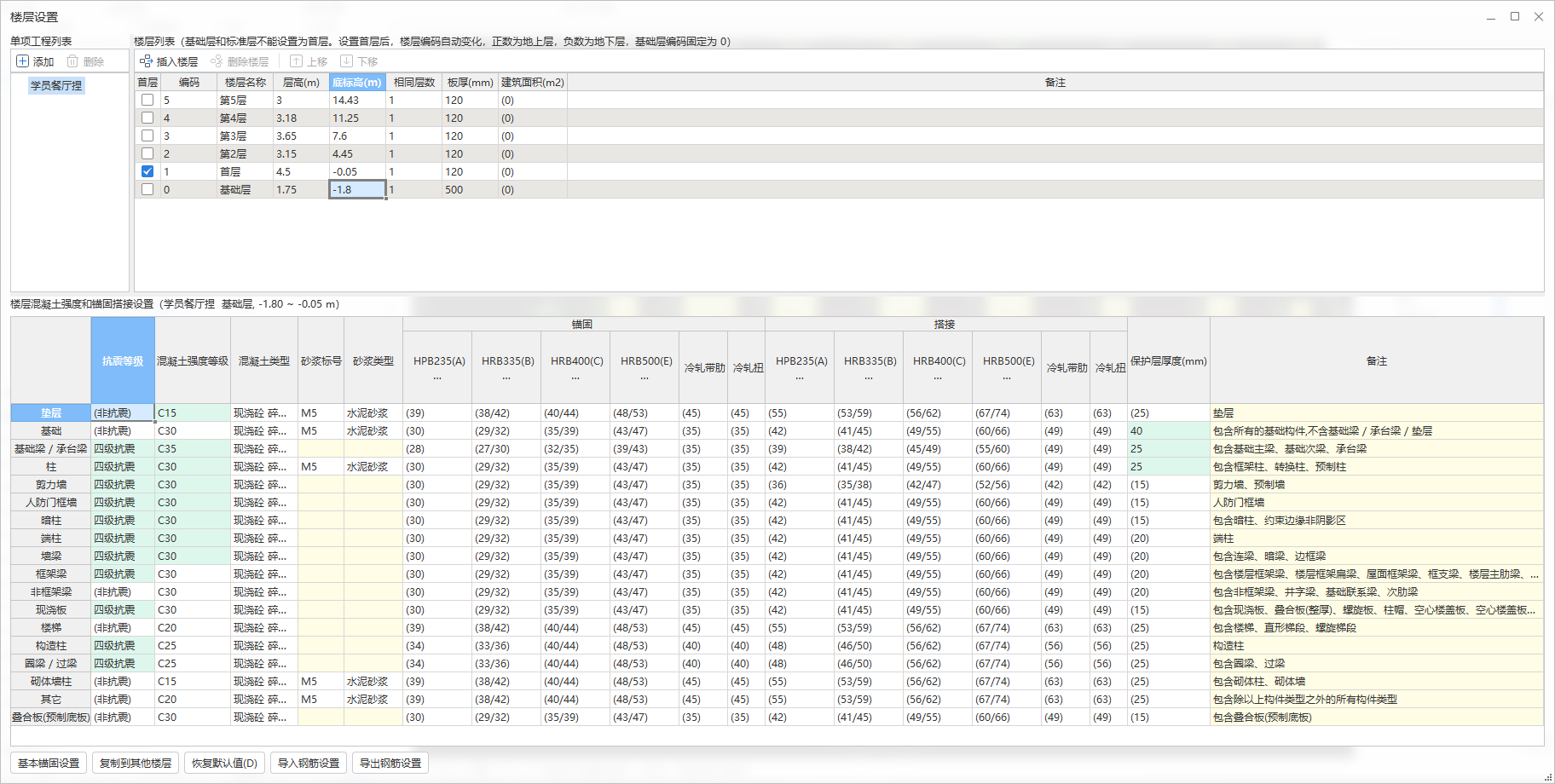
Task: Click the 删除楼层 icon
Action: pos(217,61)
